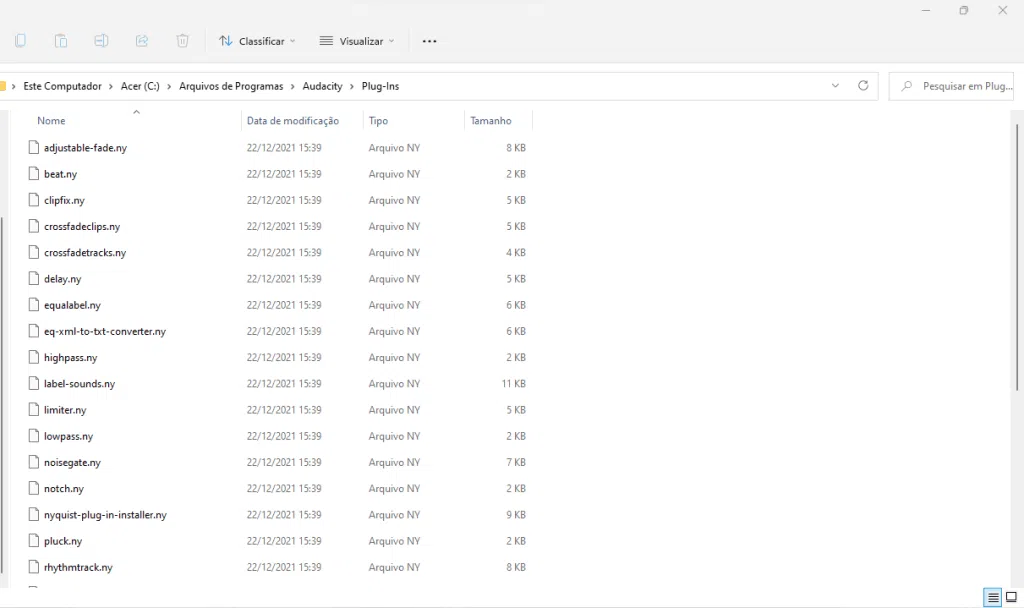
Task: Go to Arquivos de Programas breadcrumb
Action: 231,86
